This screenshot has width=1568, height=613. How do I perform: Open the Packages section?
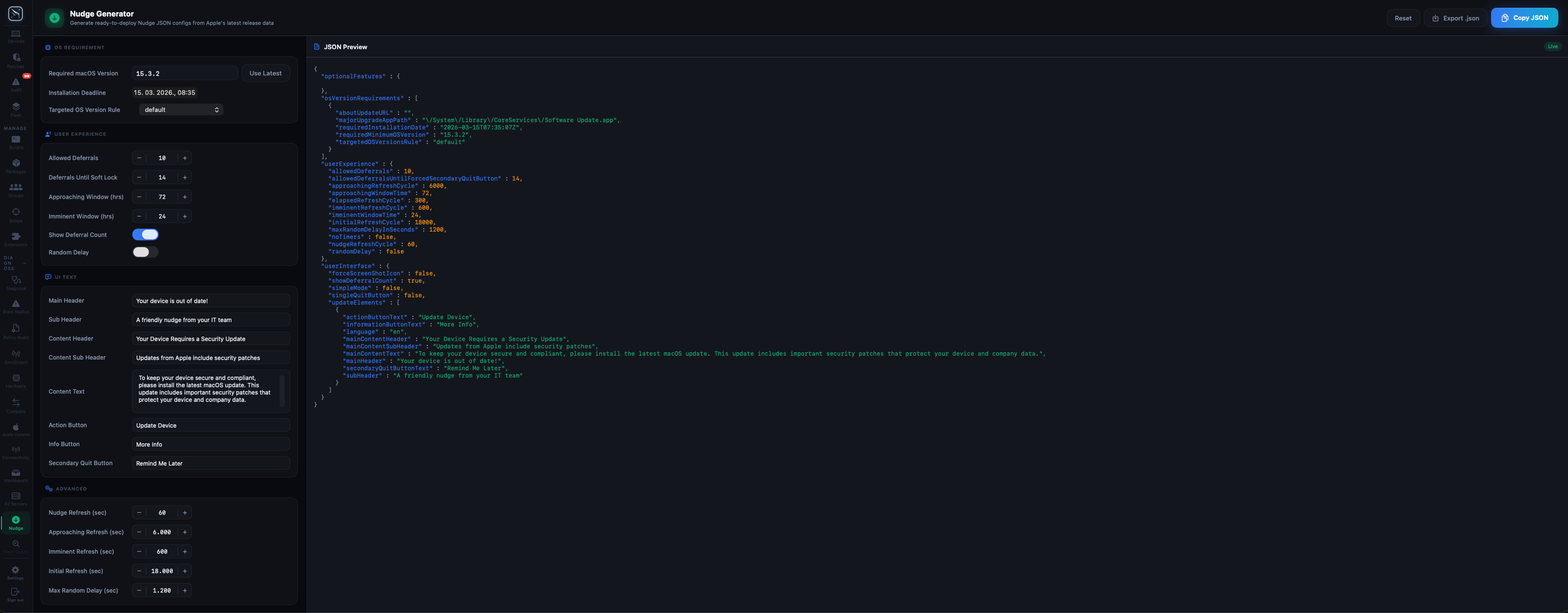[15, 165]
